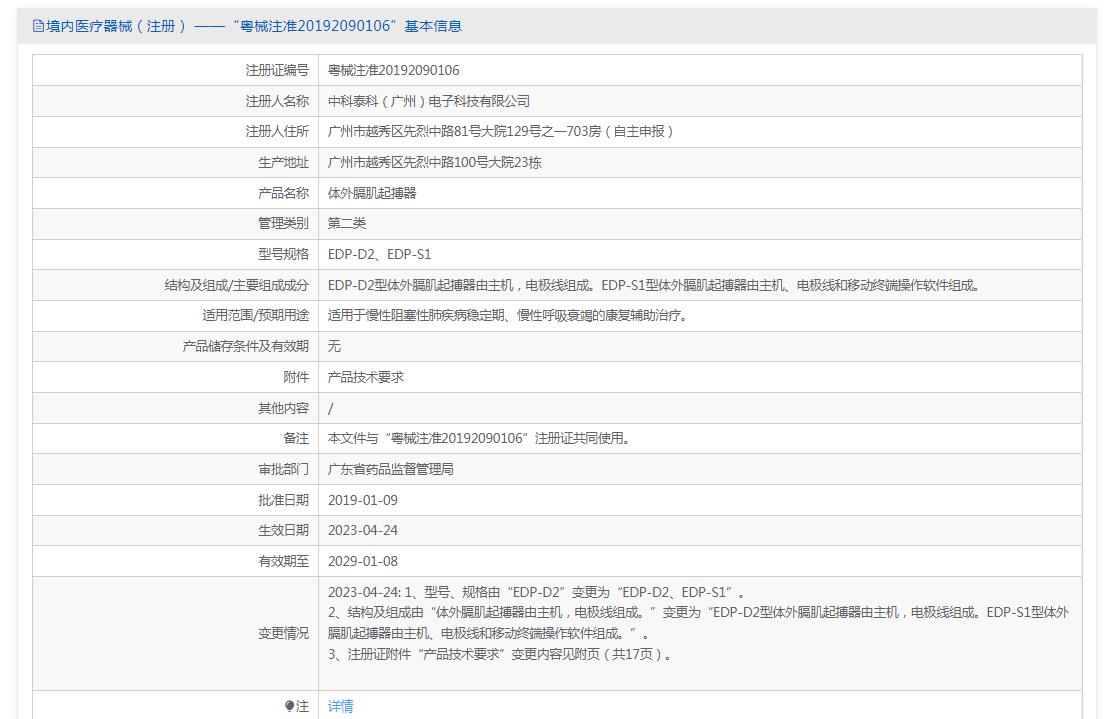This screenshot has width=1104, height=719.
Task: Select the approval date 2019-01-09
Action: point(363,500)
